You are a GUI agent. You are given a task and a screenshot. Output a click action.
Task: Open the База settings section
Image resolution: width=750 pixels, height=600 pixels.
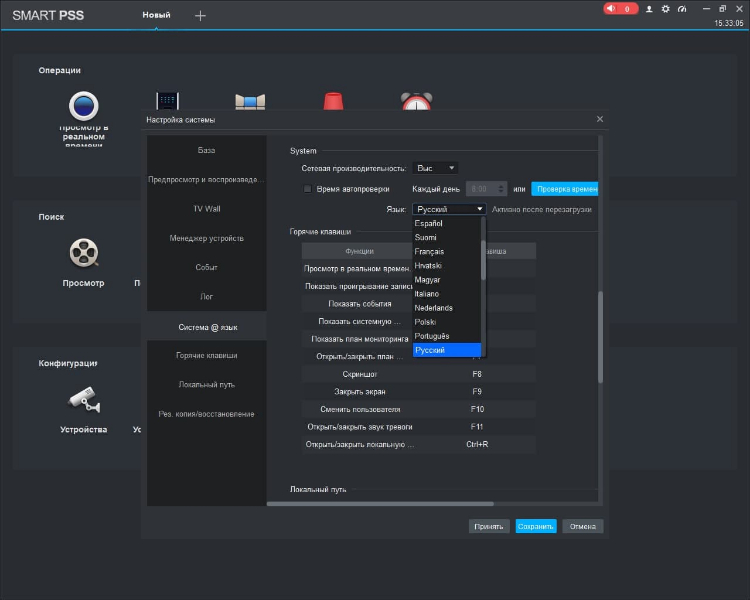point(207,150)
